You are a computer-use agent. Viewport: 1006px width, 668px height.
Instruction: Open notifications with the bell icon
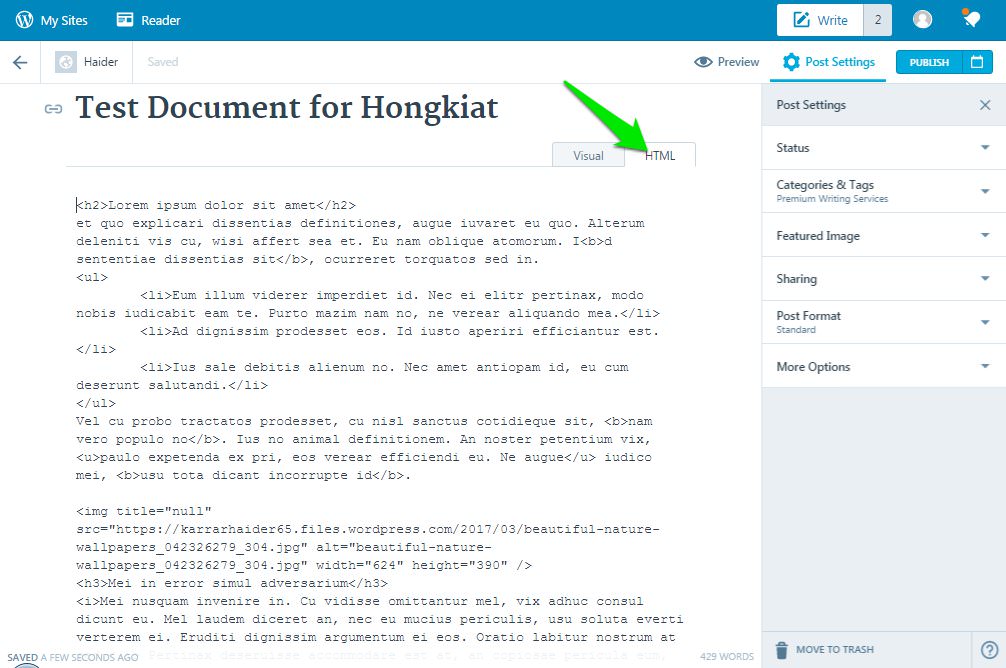coord(971,19)
